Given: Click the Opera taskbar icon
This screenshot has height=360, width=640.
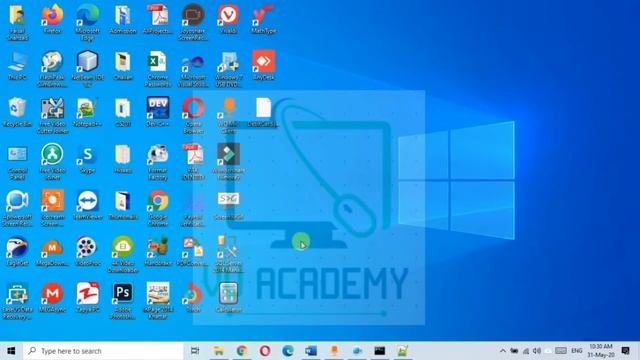Looking at the screenshot, I should [x=265, y=351].
